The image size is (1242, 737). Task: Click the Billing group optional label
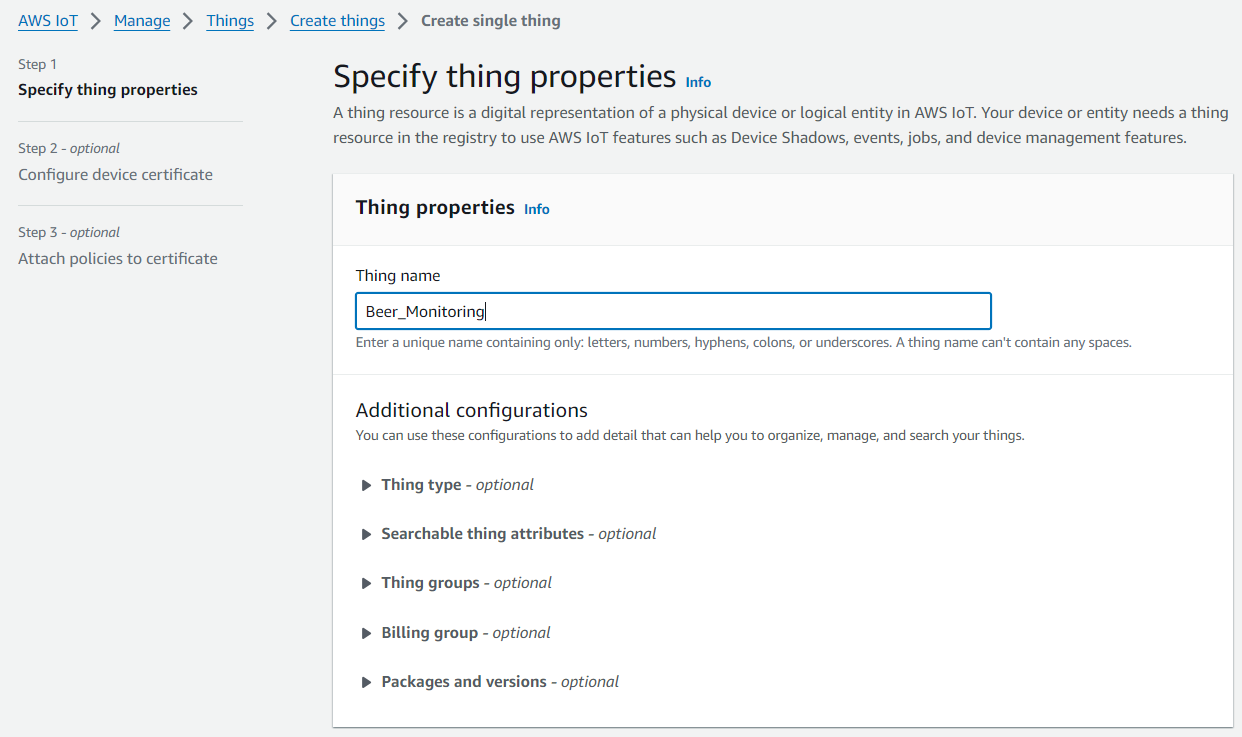465,633
